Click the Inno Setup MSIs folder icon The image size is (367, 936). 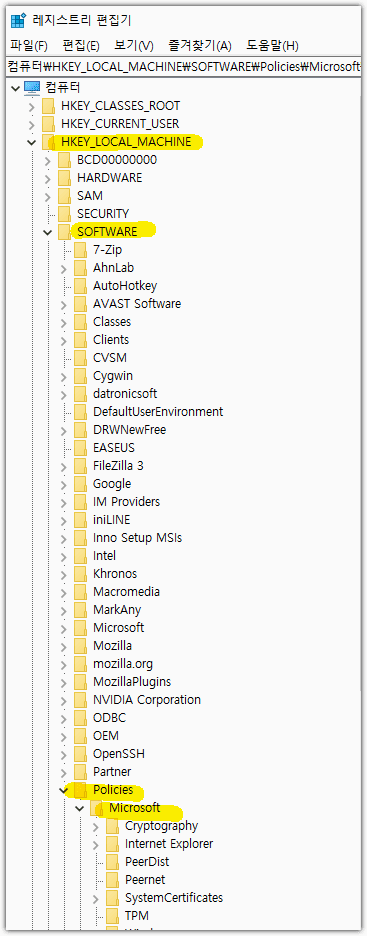click(x=81, y=537)
